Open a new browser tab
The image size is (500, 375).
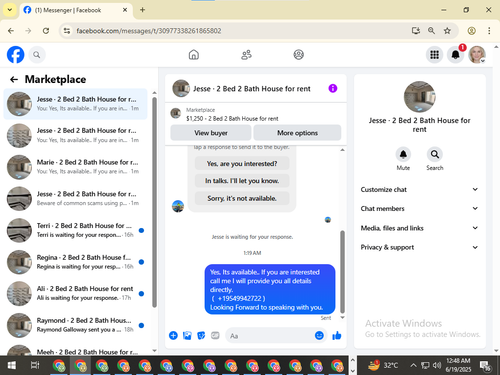point(142,10)
